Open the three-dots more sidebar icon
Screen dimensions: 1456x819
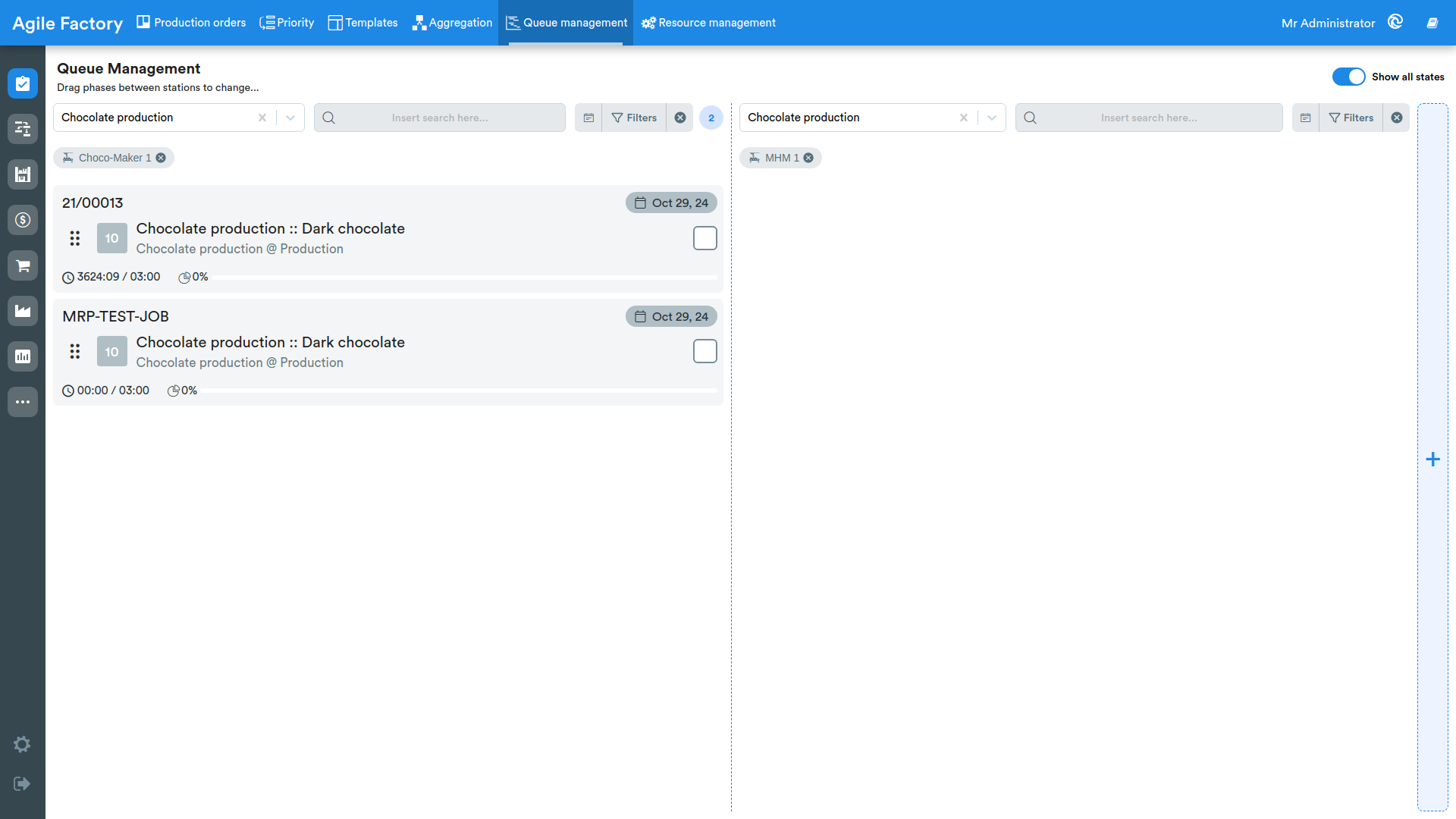23,402
